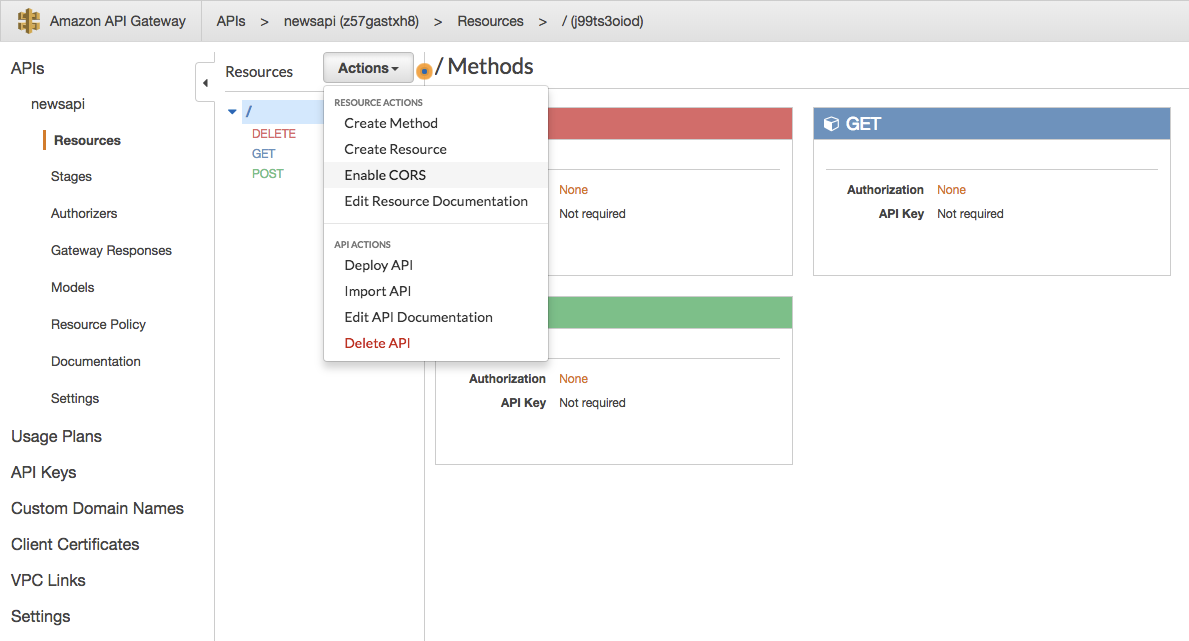Image resolution: width=1189 pixels, height=641 pixels.
Task: Open the GET method card header
Action: tap(992, 124)
